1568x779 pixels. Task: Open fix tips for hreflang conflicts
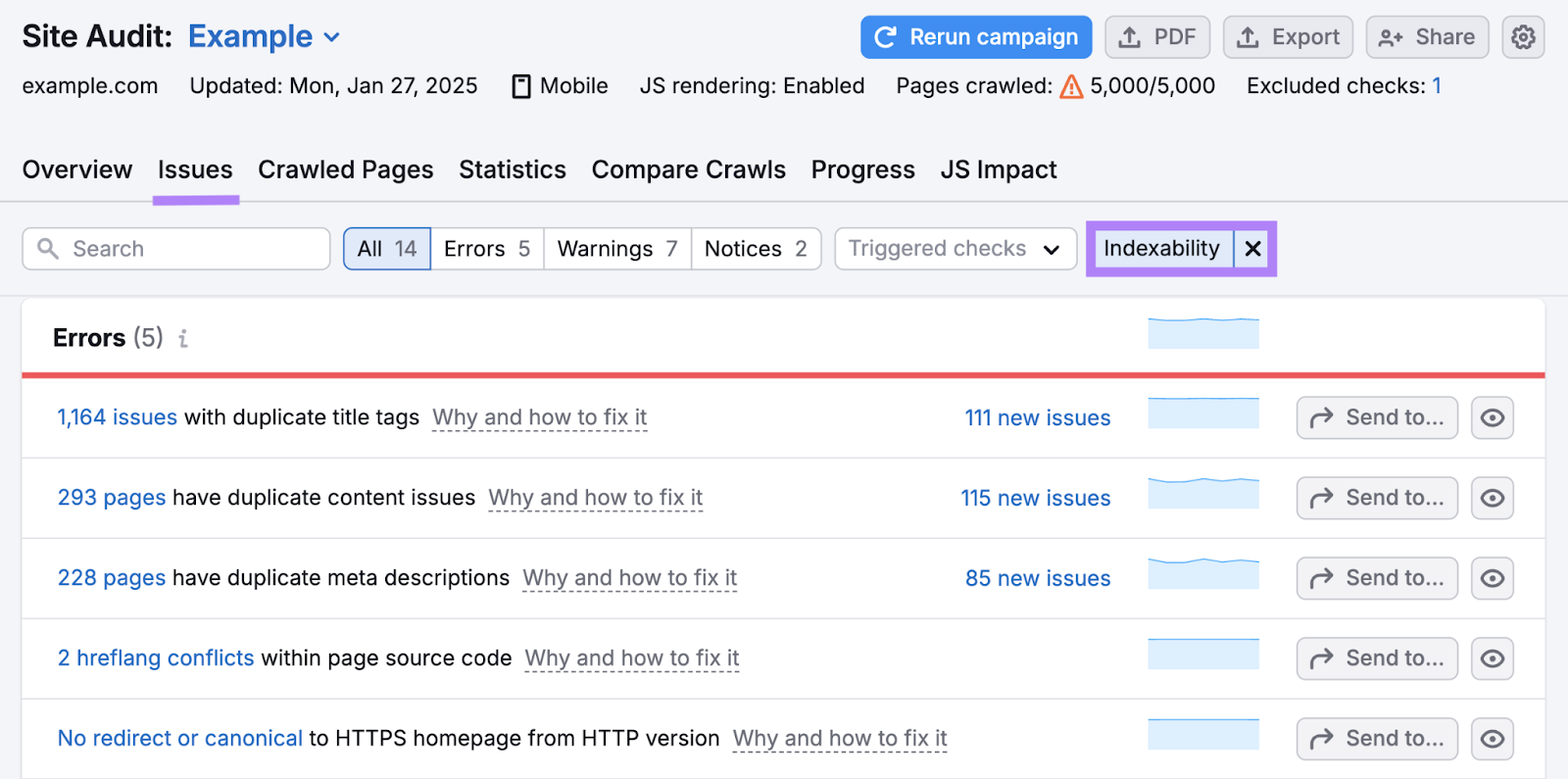[632, 659]
